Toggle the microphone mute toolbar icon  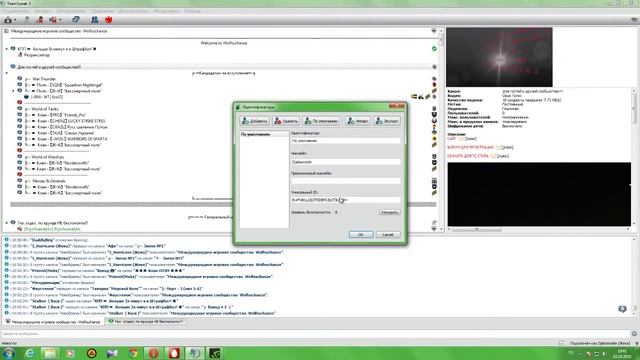point(40,20)
